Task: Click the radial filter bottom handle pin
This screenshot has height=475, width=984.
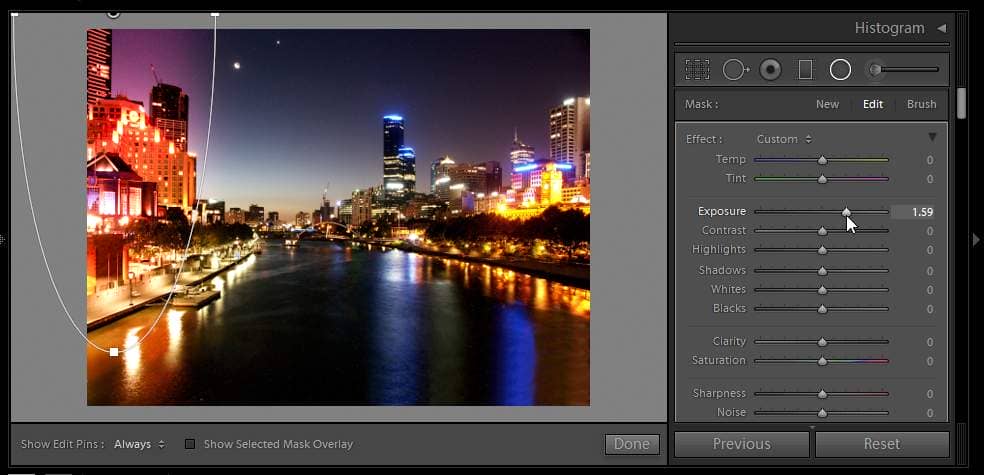Action: click(x=114, y=352)
